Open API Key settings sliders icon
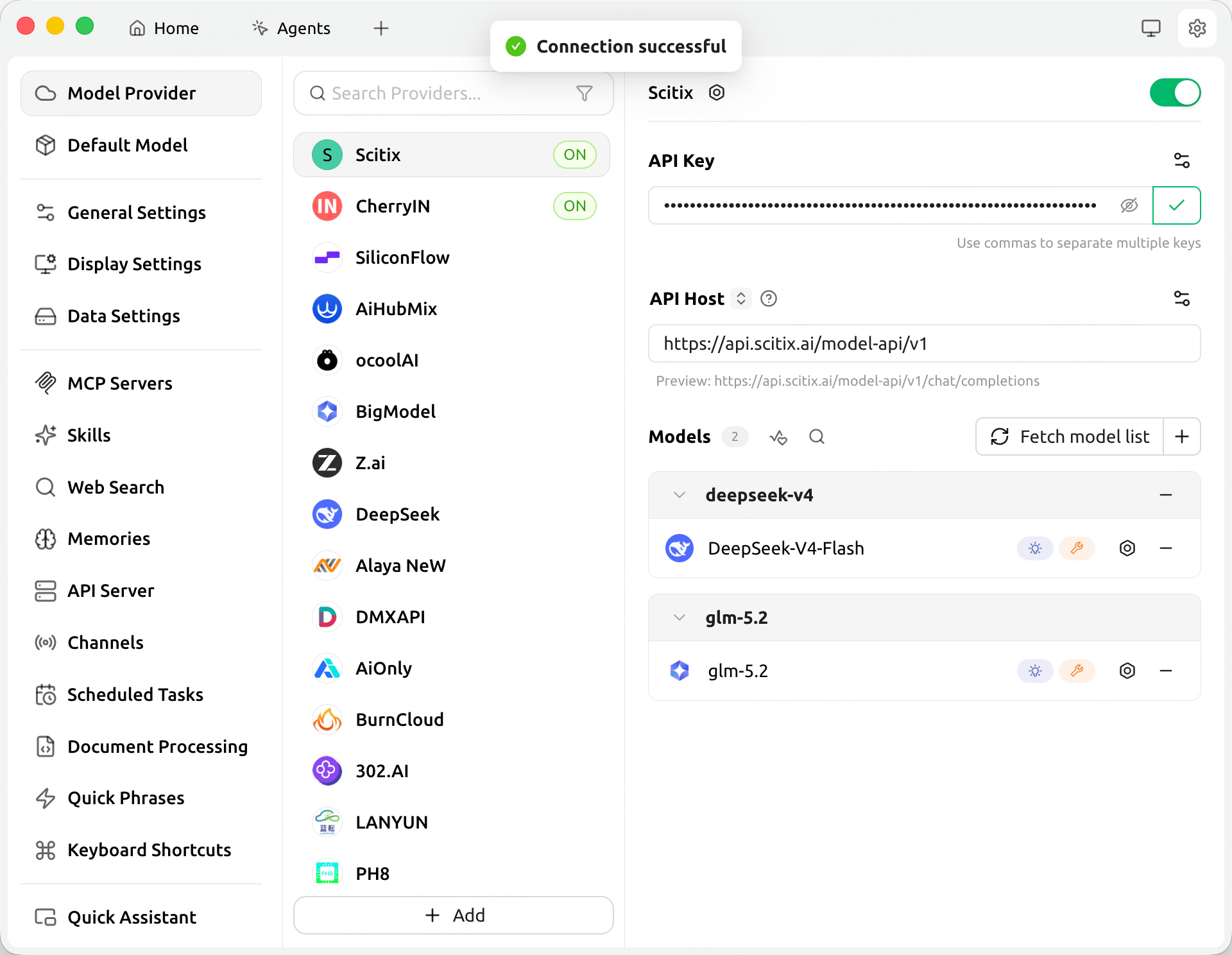Image resolution: width=1232 pixels, height=955 pixels. [1181, 160]
